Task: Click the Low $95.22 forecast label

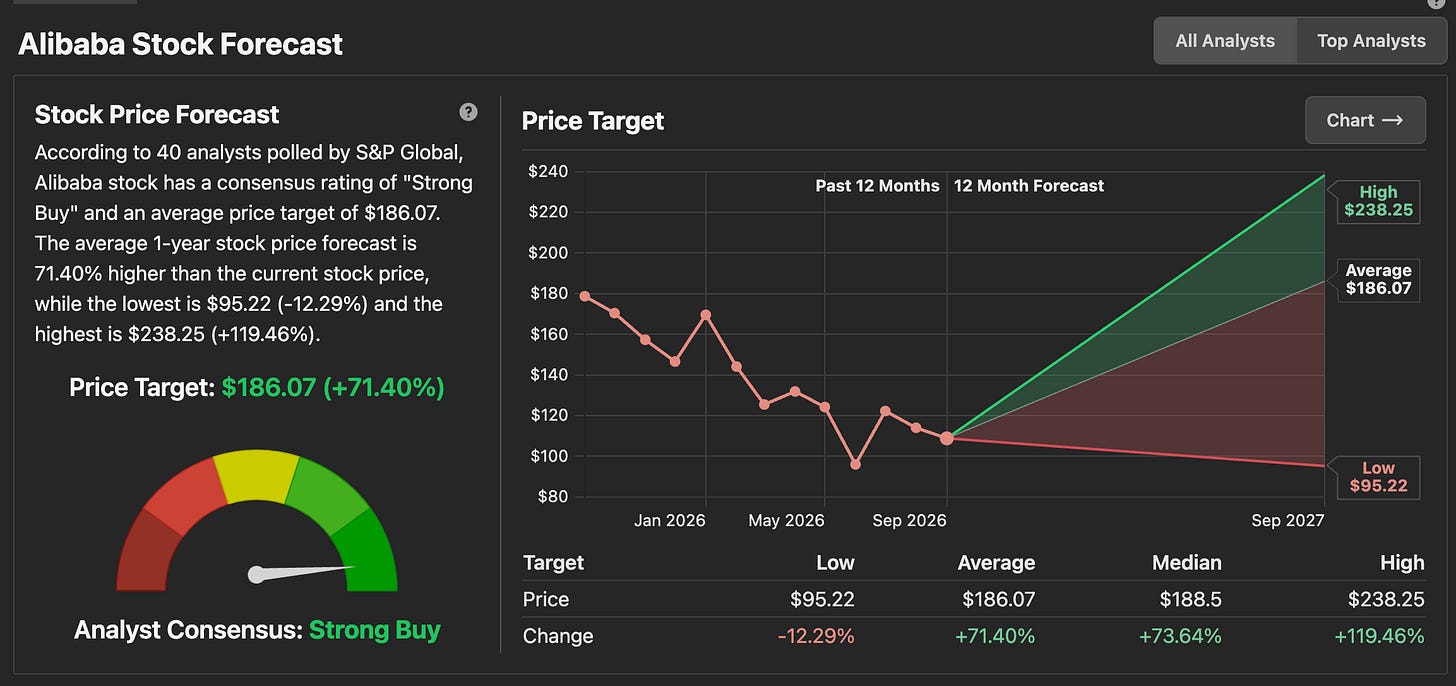Action: click(x=1378, y=477)
